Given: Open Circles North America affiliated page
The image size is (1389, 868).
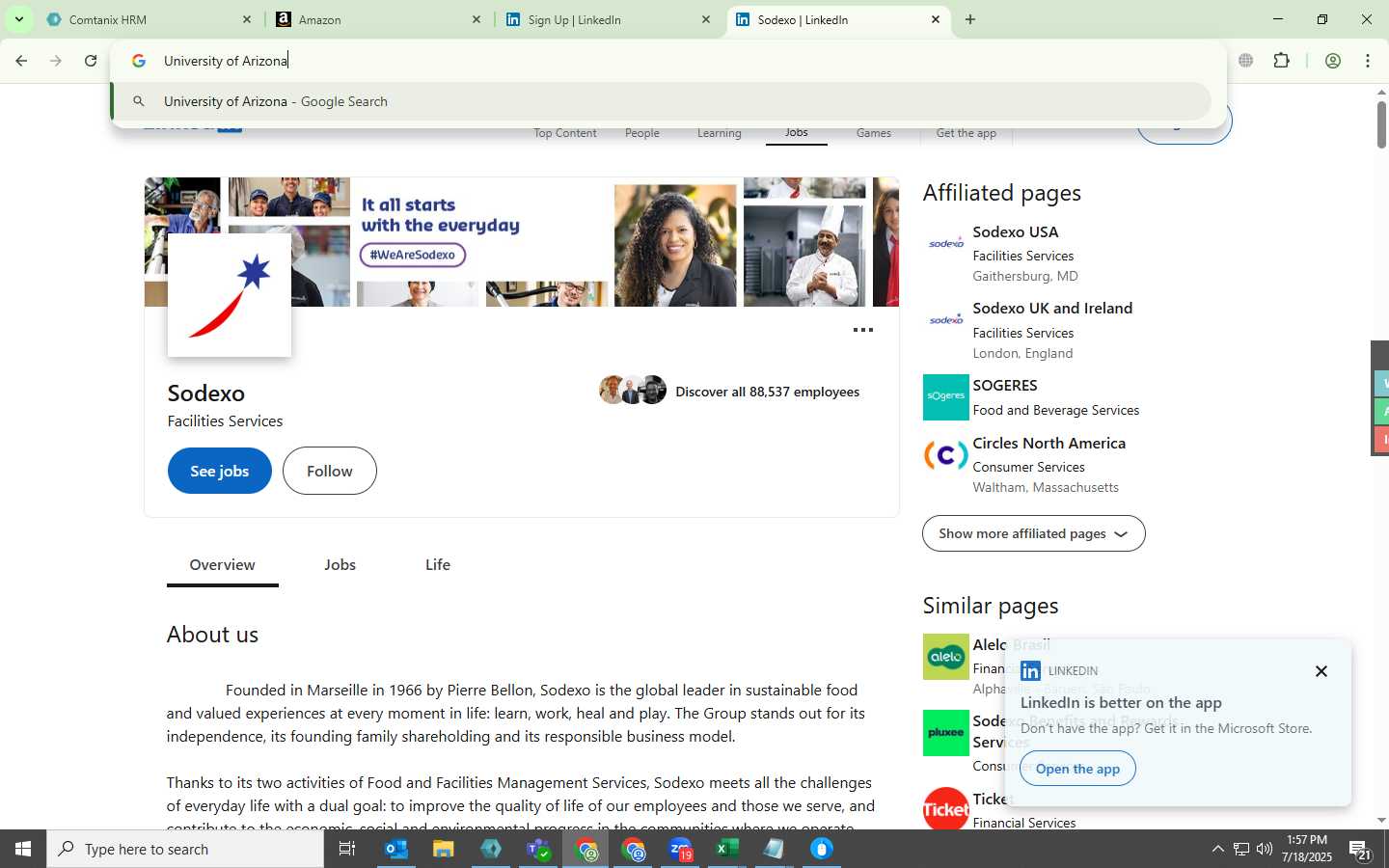Looking at the screenshot, I should [x=1049, y=443].
